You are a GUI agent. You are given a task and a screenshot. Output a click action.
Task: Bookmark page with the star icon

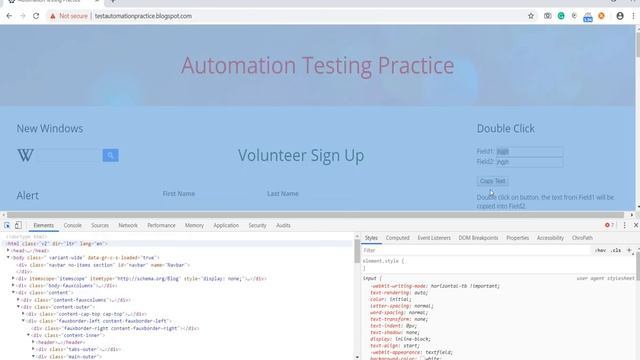point(531,16)
